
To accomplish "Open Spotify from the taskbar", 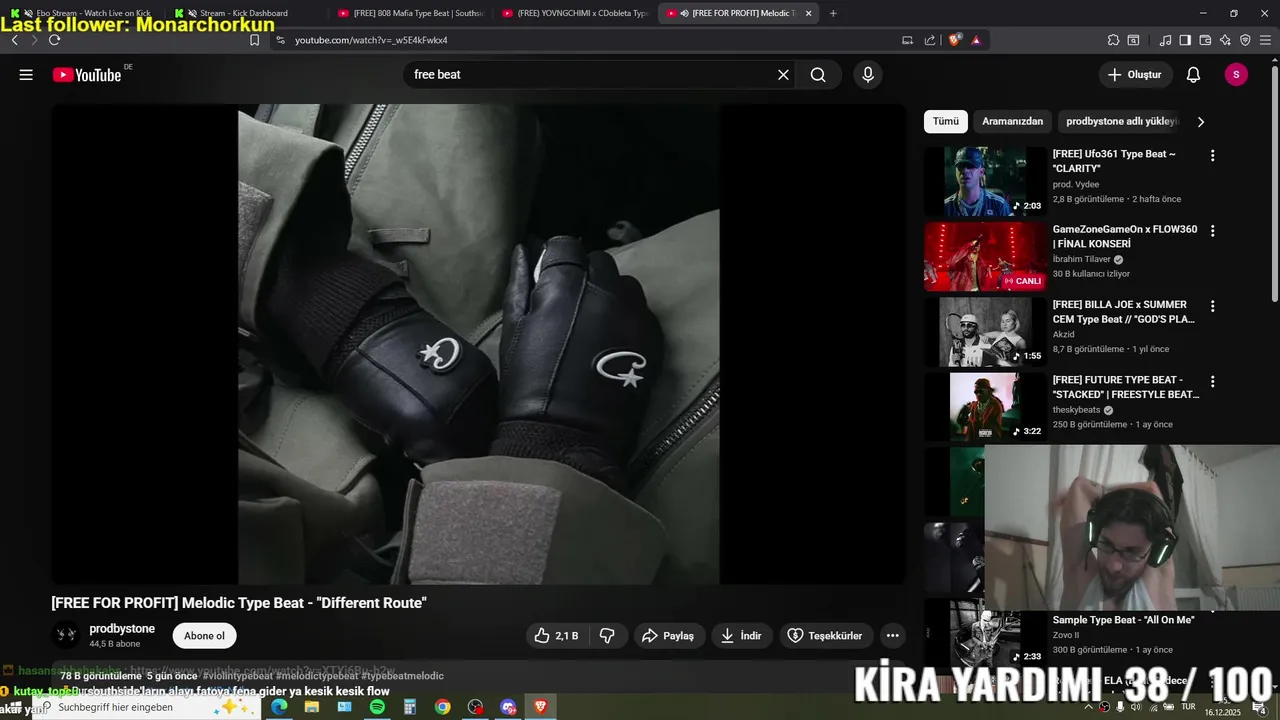I will click(377, 707).
